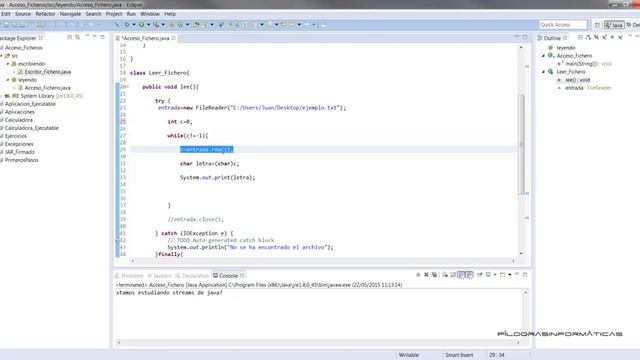Switch to the Problems tab

(129, 276)
